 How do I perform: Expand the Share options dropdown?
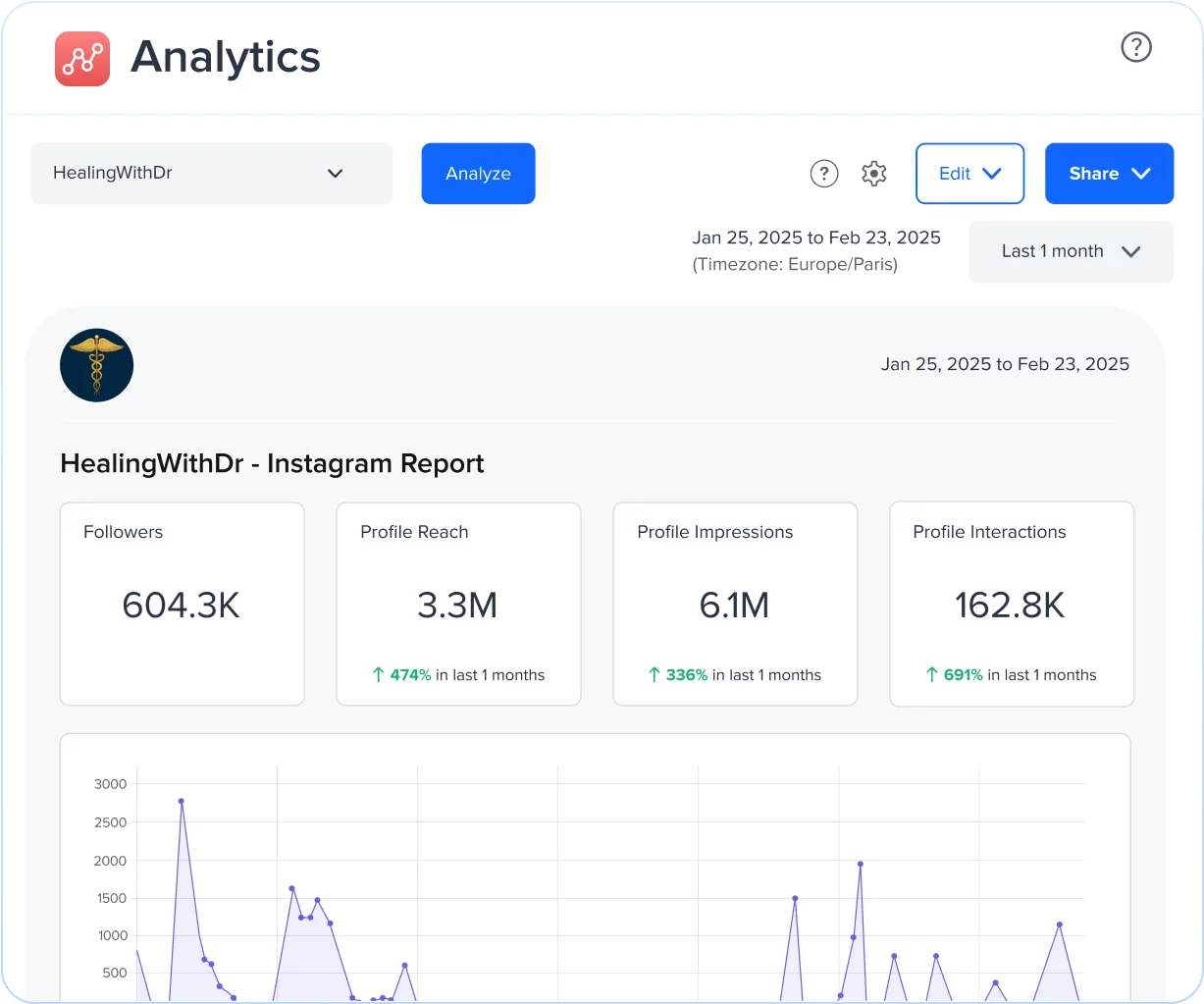1109,173
